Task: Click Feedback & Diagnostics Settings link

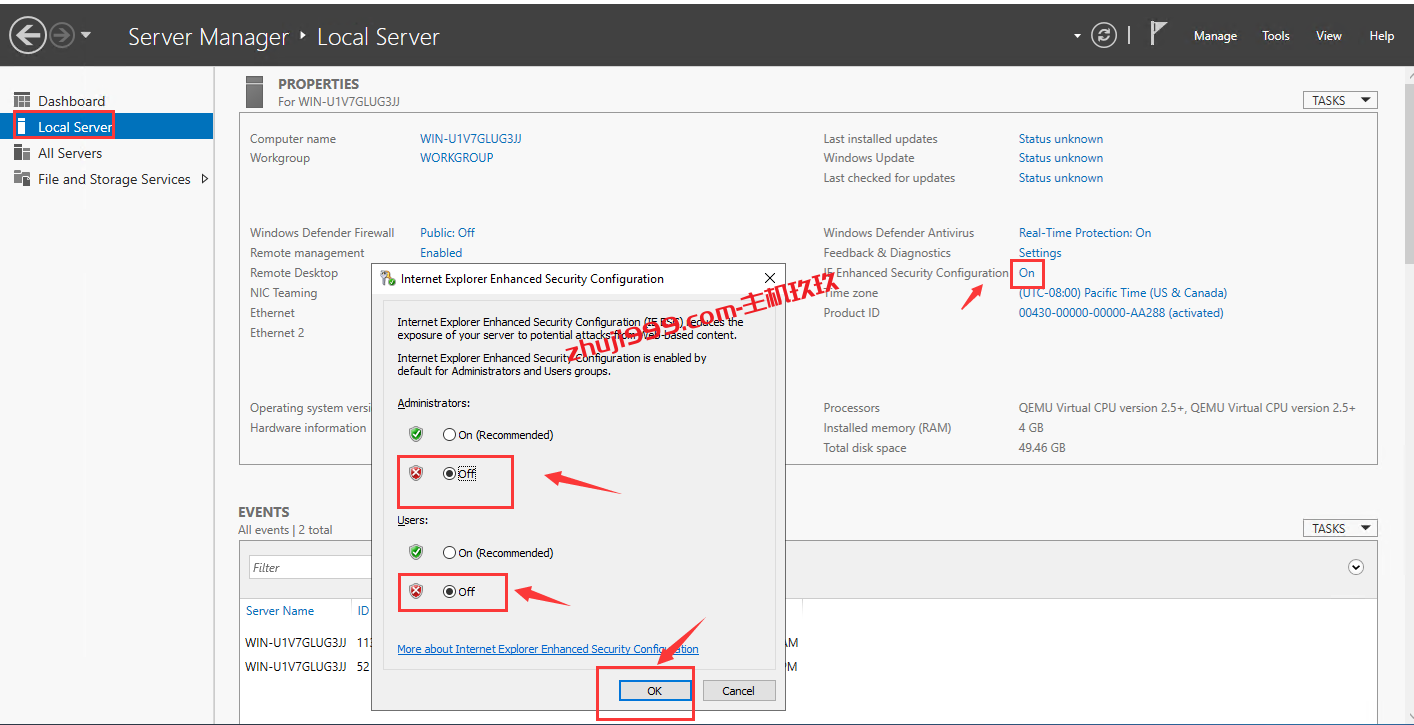Action: [x=1040, y=253]
